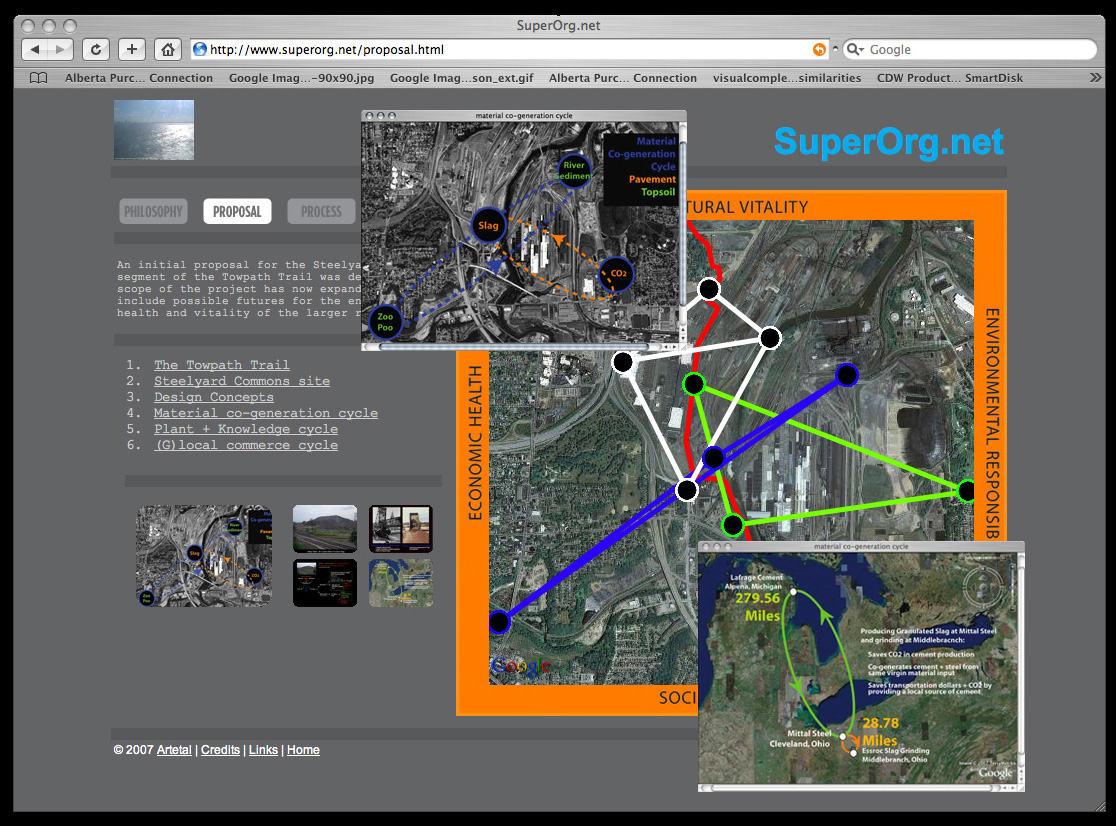Show hidden bookmarks with the double chevron
1116x826 pixels.
[x=1095, y=78]
